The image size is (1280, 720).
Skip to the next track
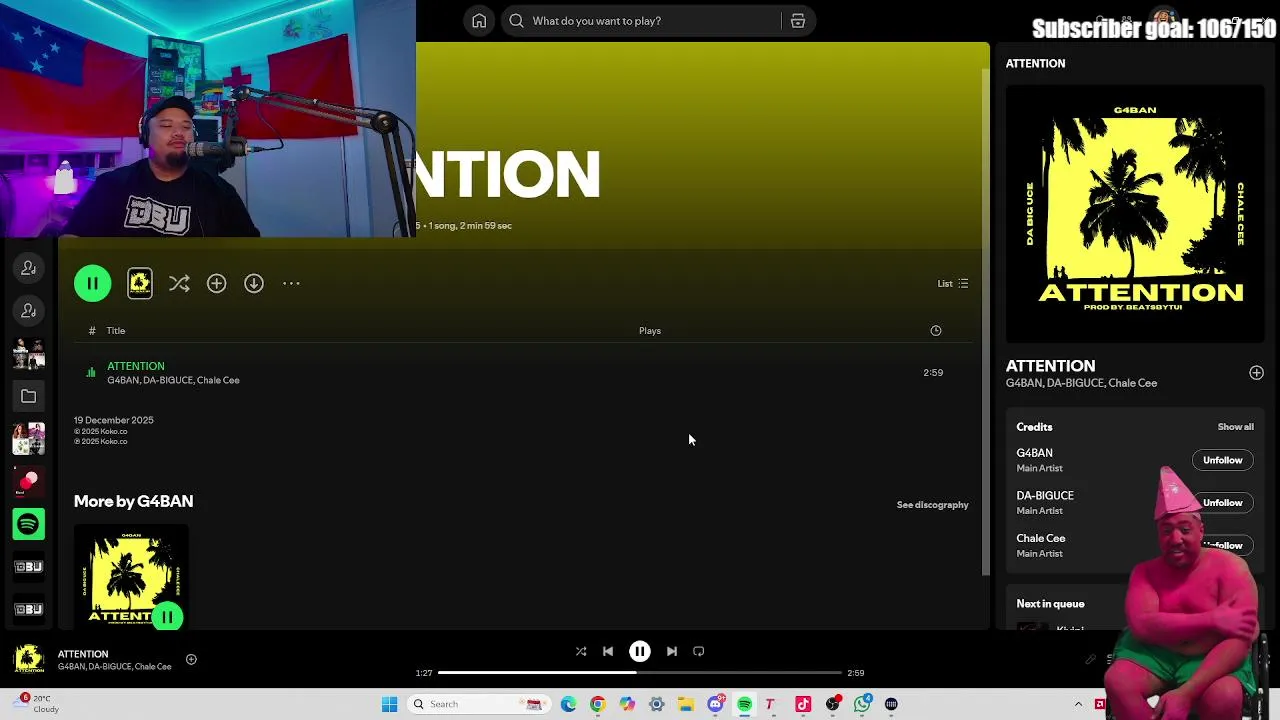click(x=672, y=652)
